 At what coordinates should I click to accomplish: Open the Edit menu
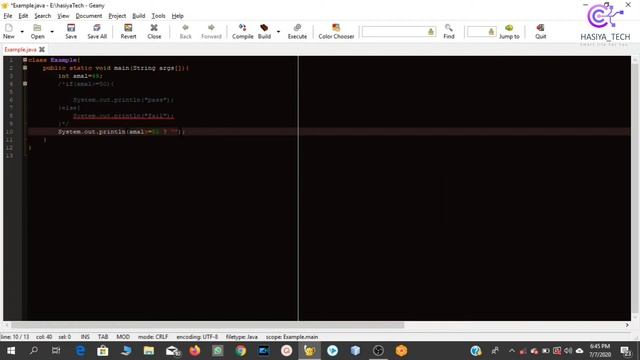[x=23, y=16]
